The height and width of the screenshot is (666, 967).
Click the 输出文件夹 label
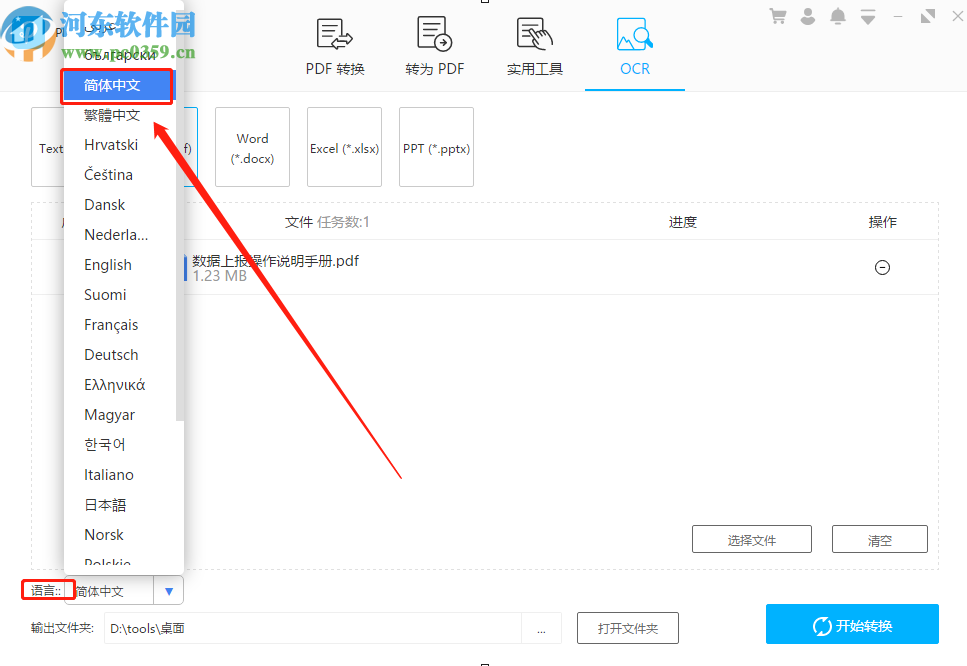click(62, 628)
